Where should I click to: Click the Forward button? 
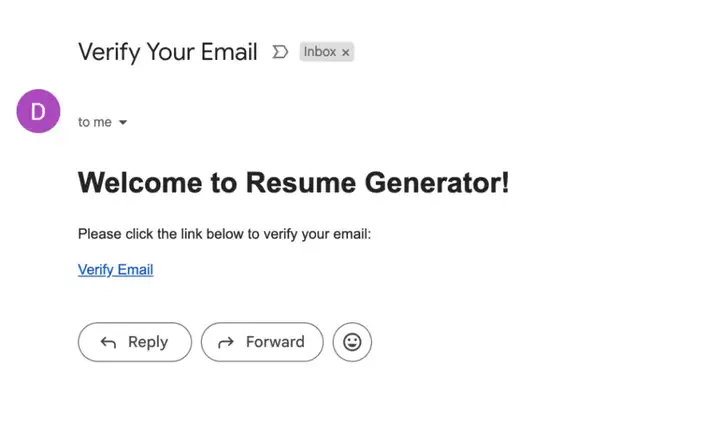click(262, 342)
